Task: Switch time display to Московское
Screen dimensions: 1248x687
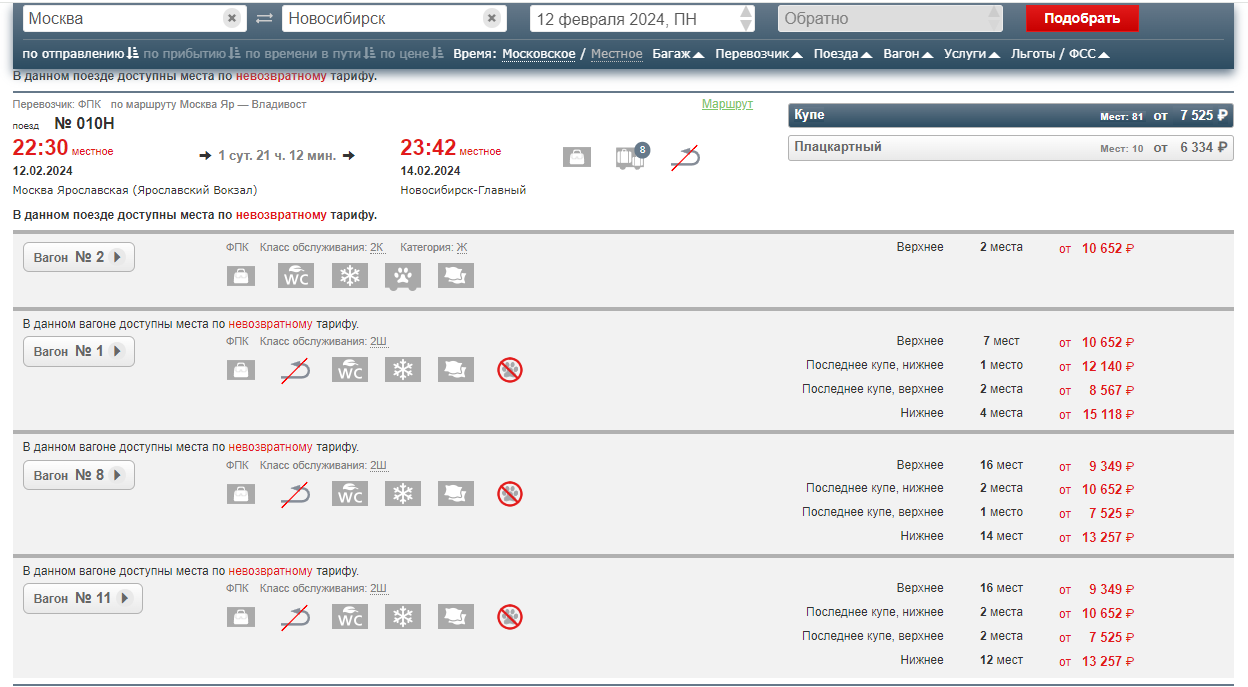Action: [538, 54]
